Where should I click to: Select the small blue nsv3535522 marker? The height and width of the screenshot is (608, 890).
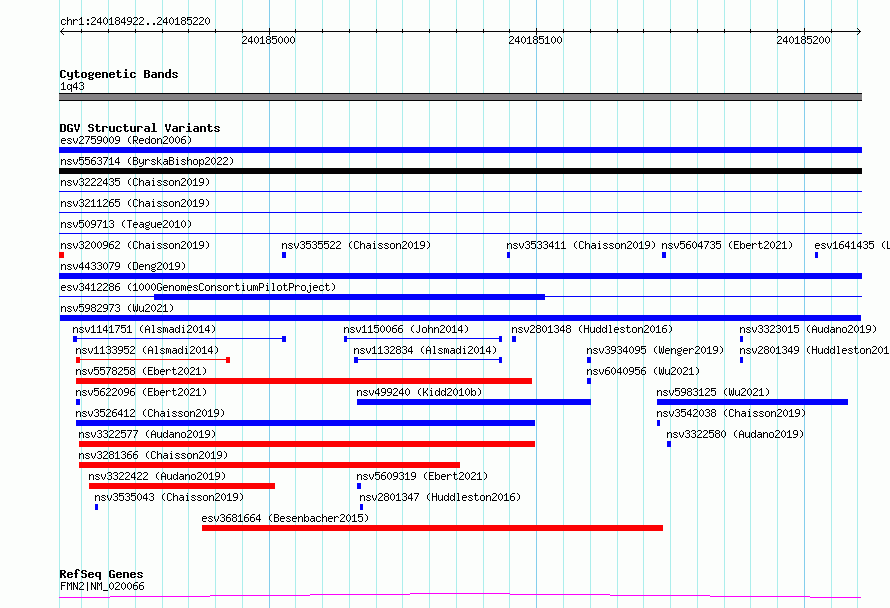tap(284, 255)
